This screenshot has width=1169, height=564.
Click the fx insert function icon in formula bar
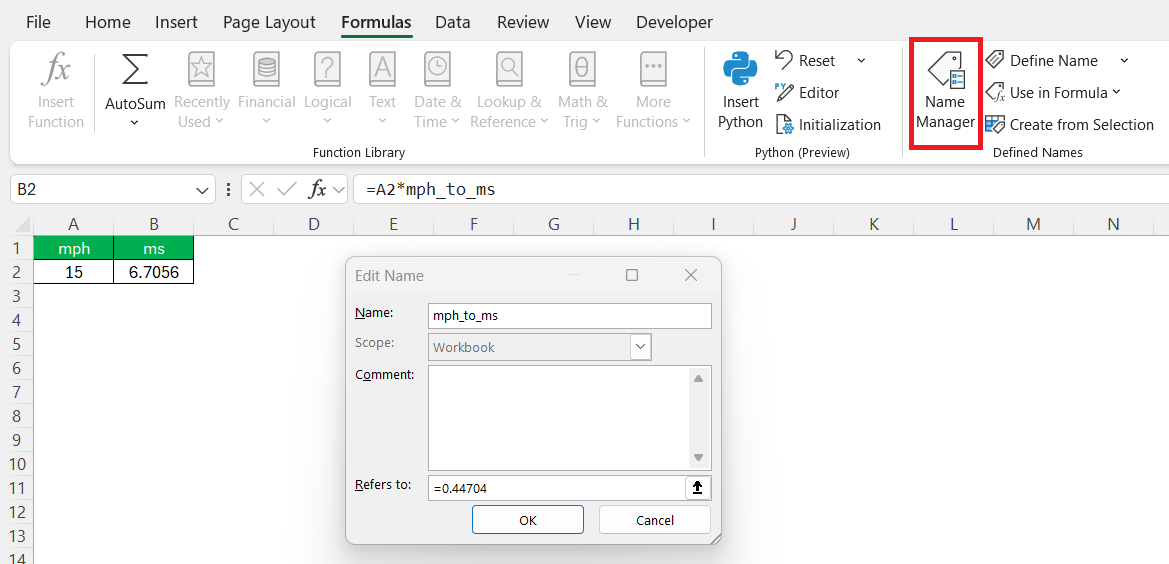(318, 190)
